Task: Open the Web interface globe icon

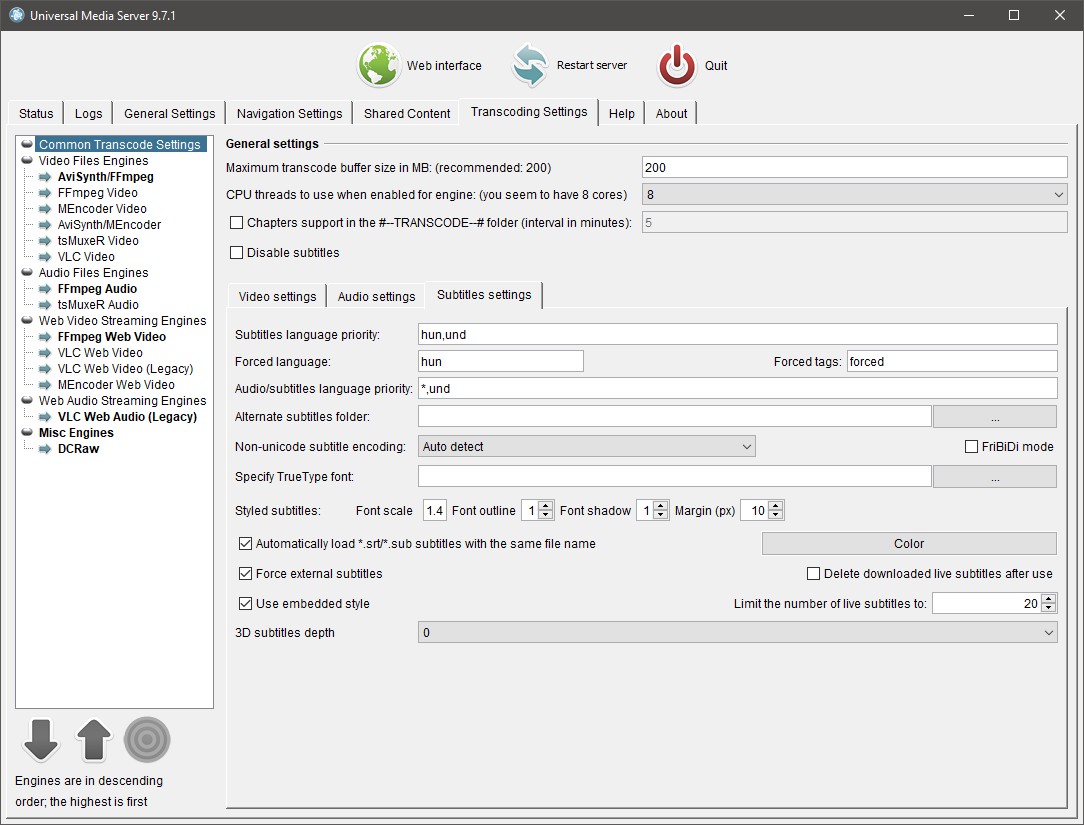Action: pyautogui.click(x=379, y=65)
